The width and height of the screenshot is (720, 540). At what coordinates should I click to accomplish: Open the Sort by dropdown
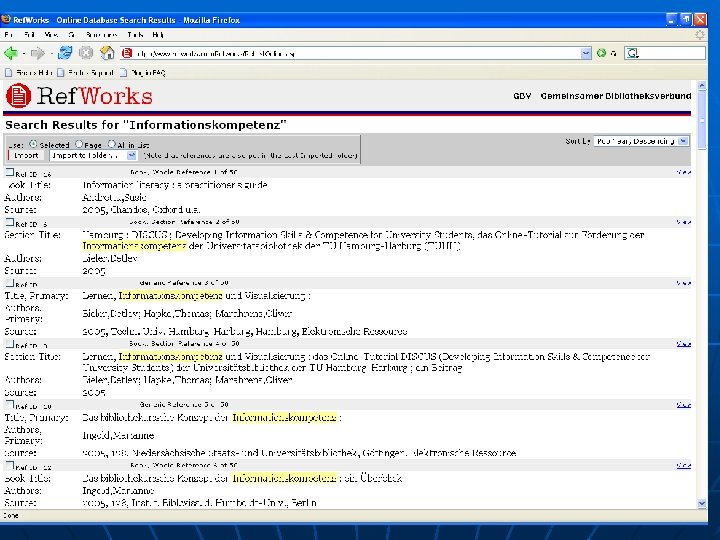pyautogui.click(x=641, y=141)
